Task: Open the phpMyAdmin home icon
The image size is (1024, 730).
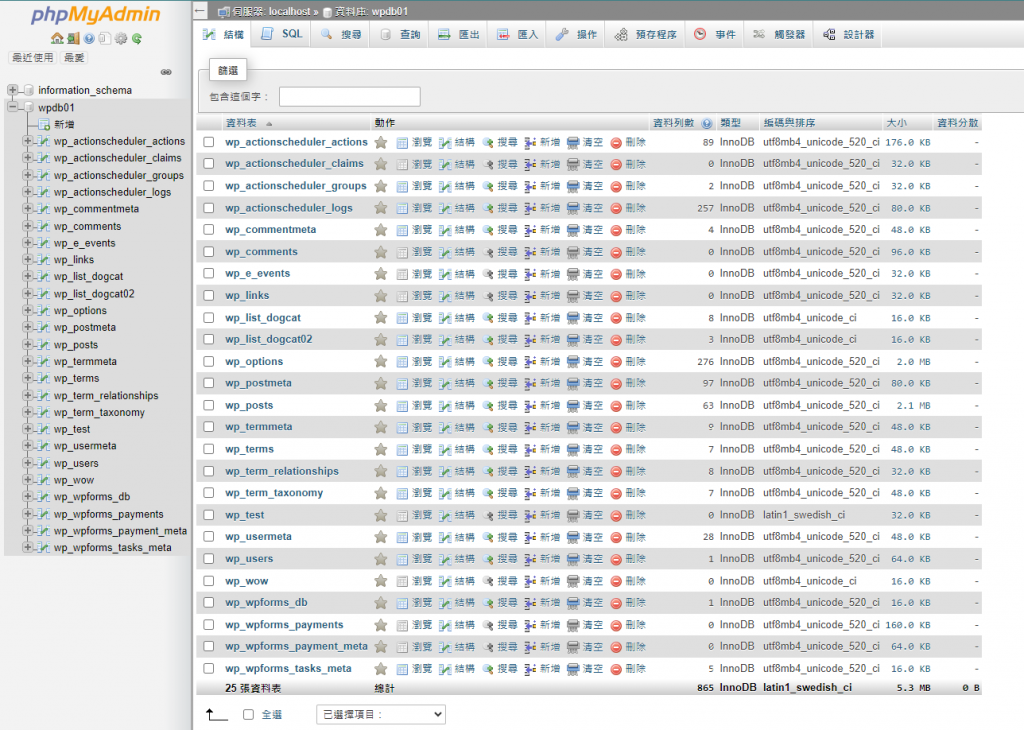Action: click(57, 39)
